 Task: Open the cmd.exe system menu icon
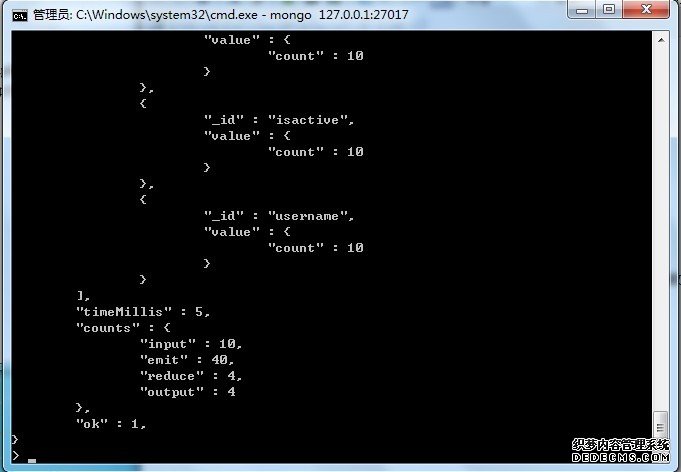coord(20,16)
